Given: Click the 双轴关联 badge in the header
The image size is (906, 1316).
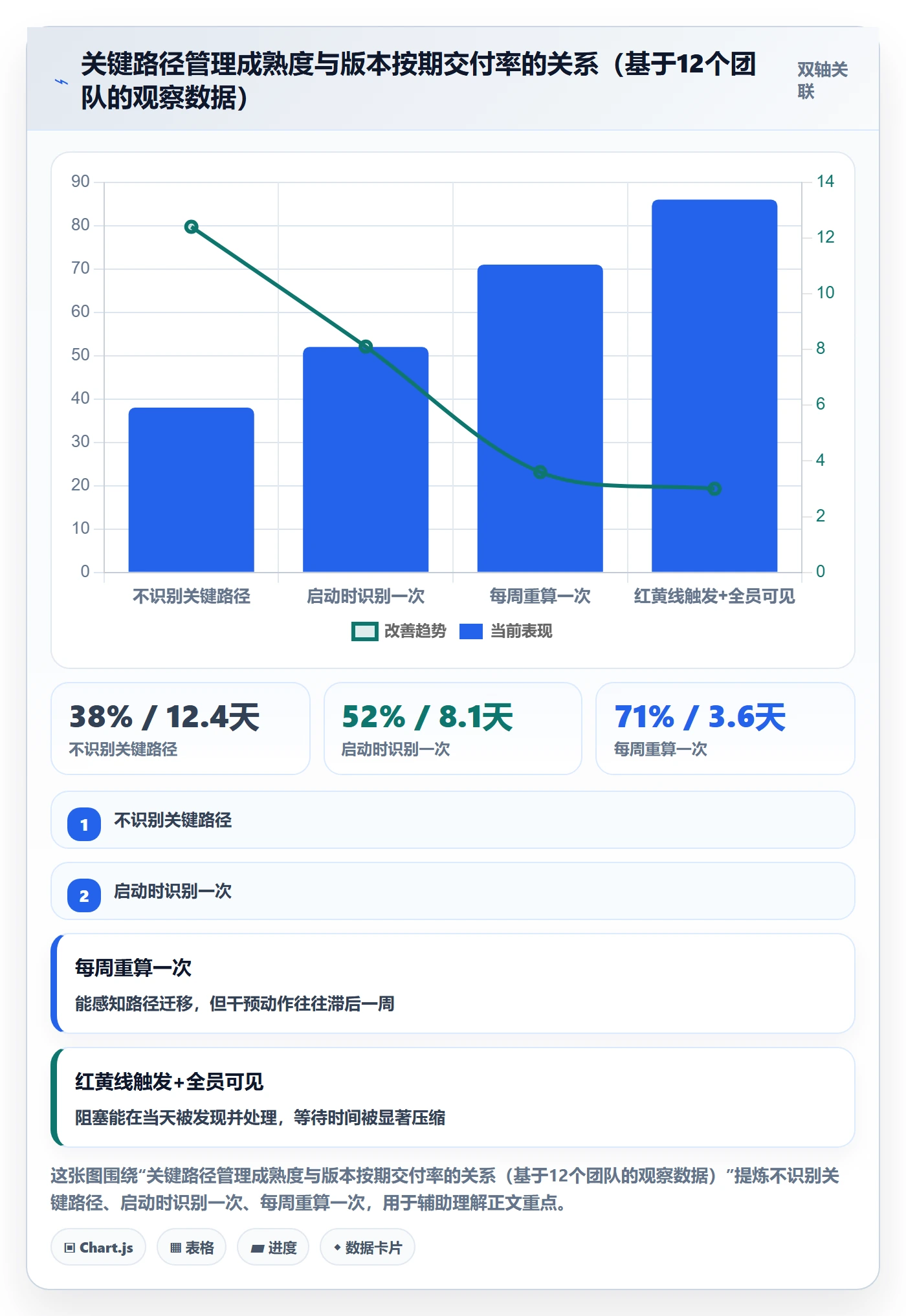Looking at the screenshot, I should tap(822, 80).
